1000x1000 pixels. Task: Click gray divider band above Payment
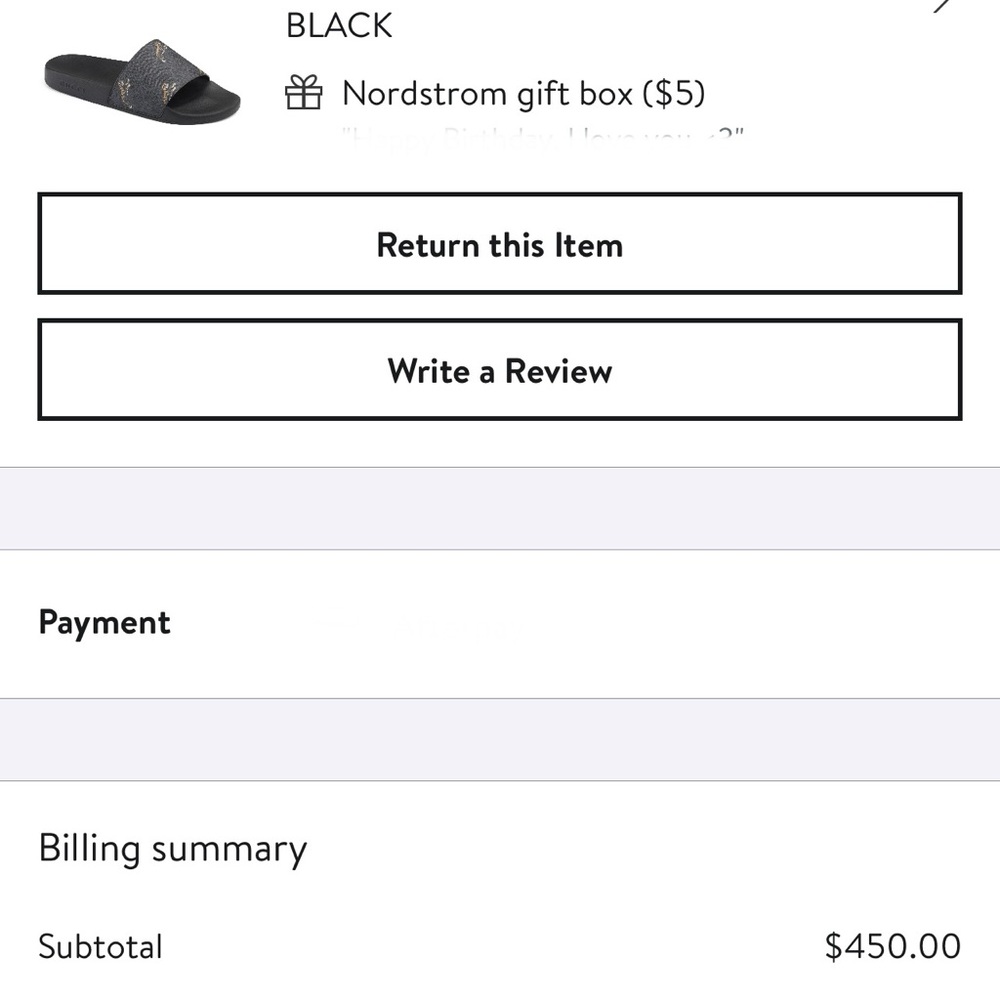(x=500, y=508)
